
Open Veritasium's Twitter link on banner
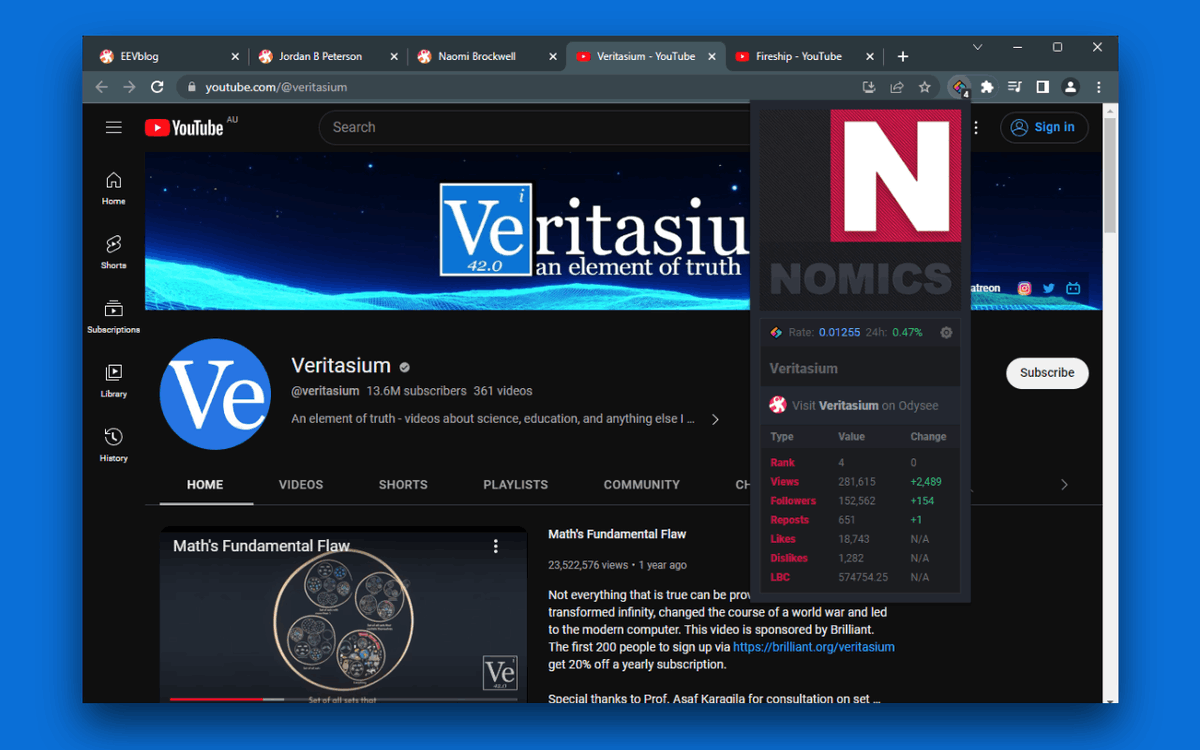pos(1049,288)
